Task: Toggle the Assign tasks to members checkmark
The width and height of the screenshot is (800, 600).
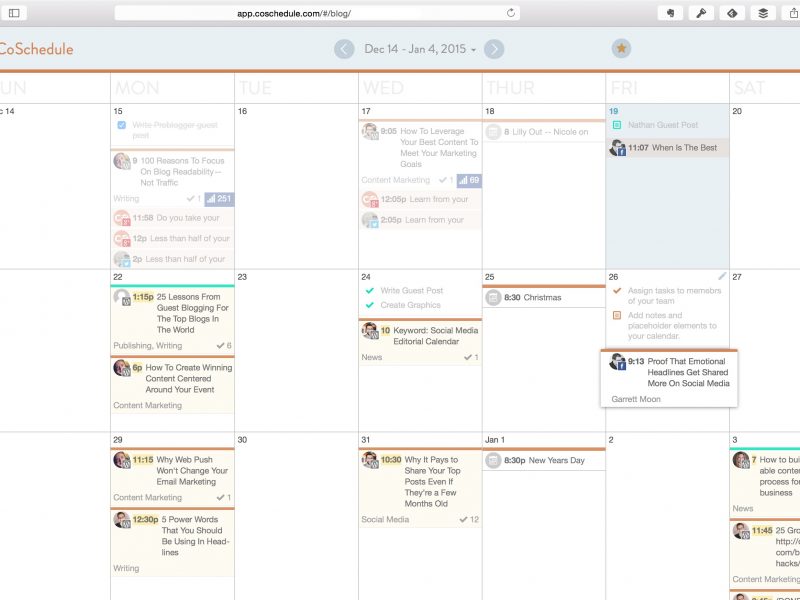Action: 617,291
